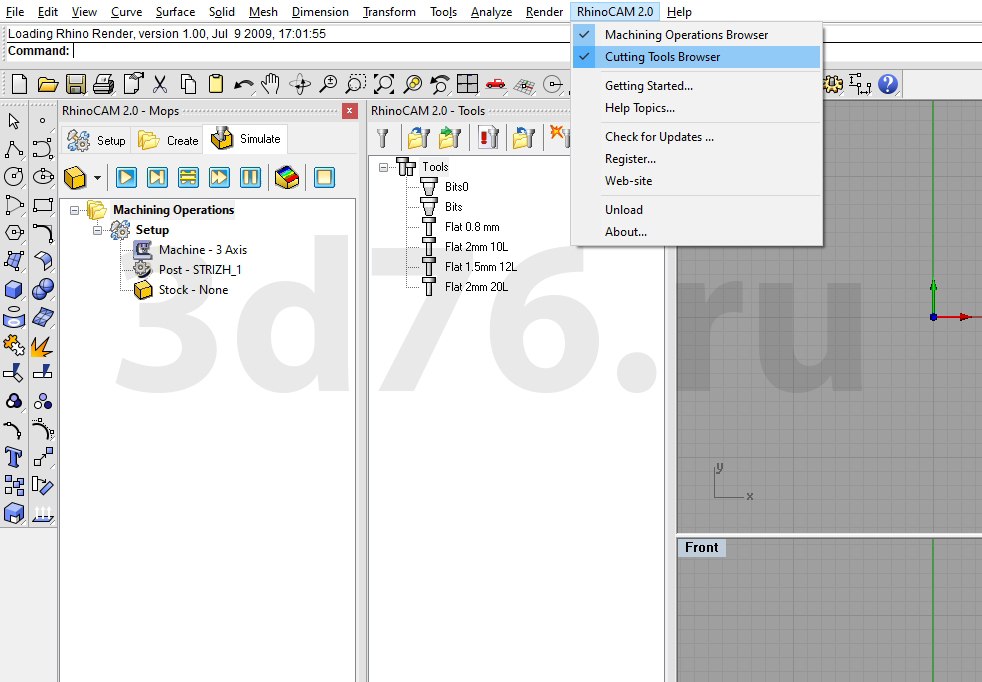
Task: Click the red car icon in the toolbar
Action: click(495, 84)
